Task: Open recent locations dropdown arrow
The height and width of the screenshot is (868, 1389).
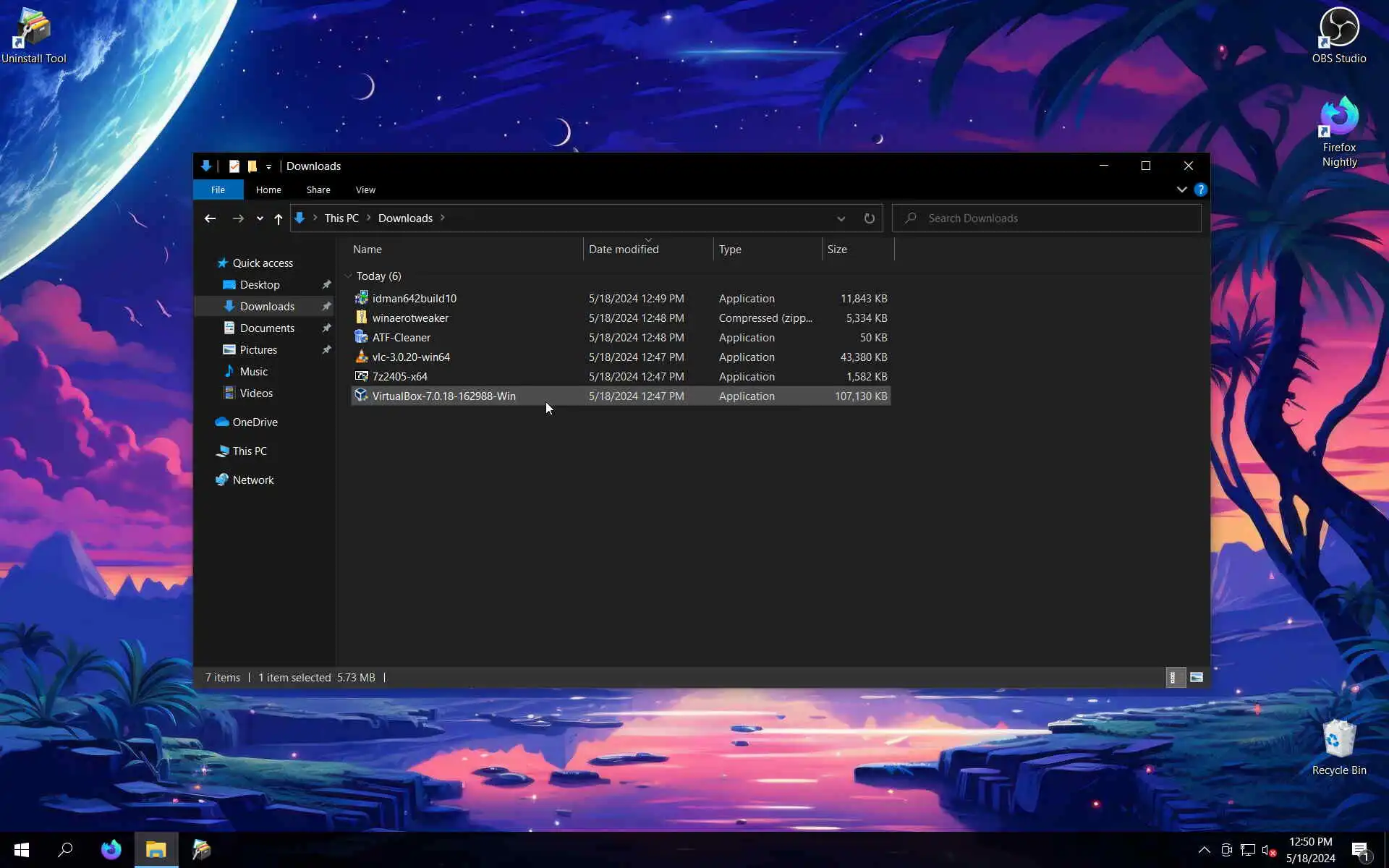Action: tap(260, 218)
